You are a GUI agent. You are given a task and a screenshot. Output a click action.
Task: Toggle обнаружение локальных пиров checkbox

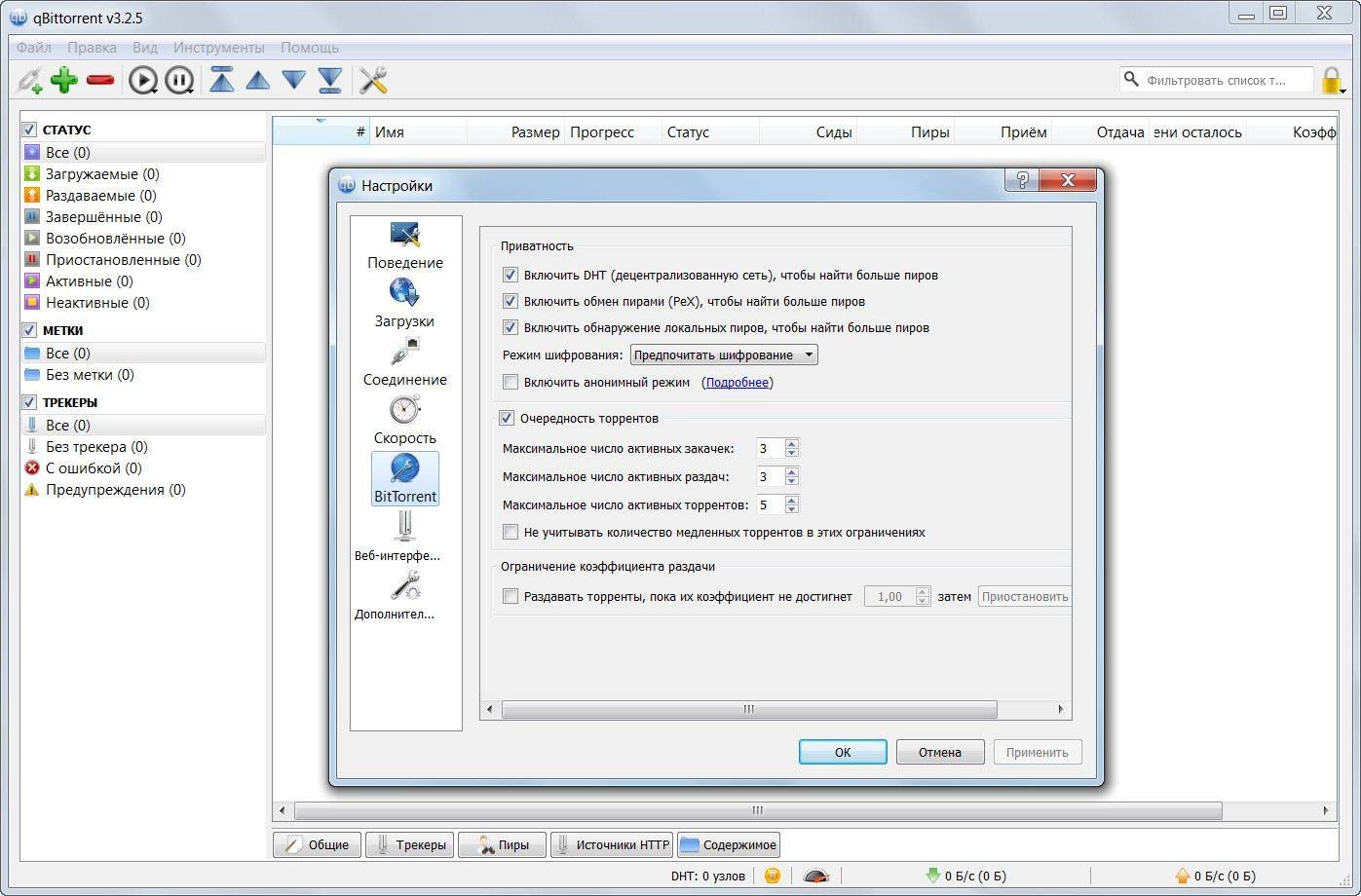point(510,328)
